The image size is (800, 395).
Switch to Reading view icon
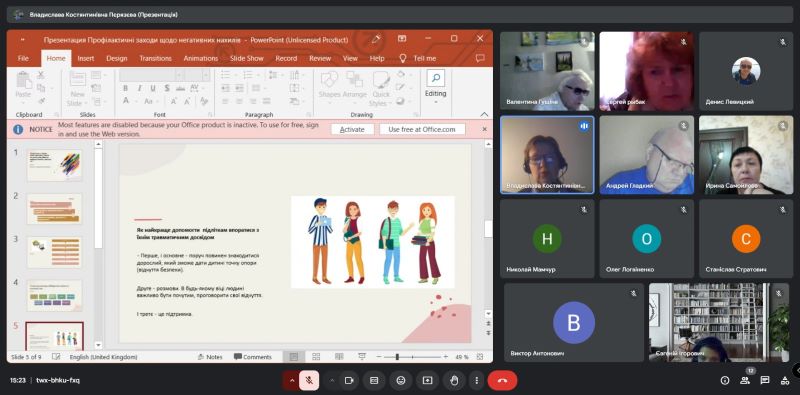click(339, 357)
